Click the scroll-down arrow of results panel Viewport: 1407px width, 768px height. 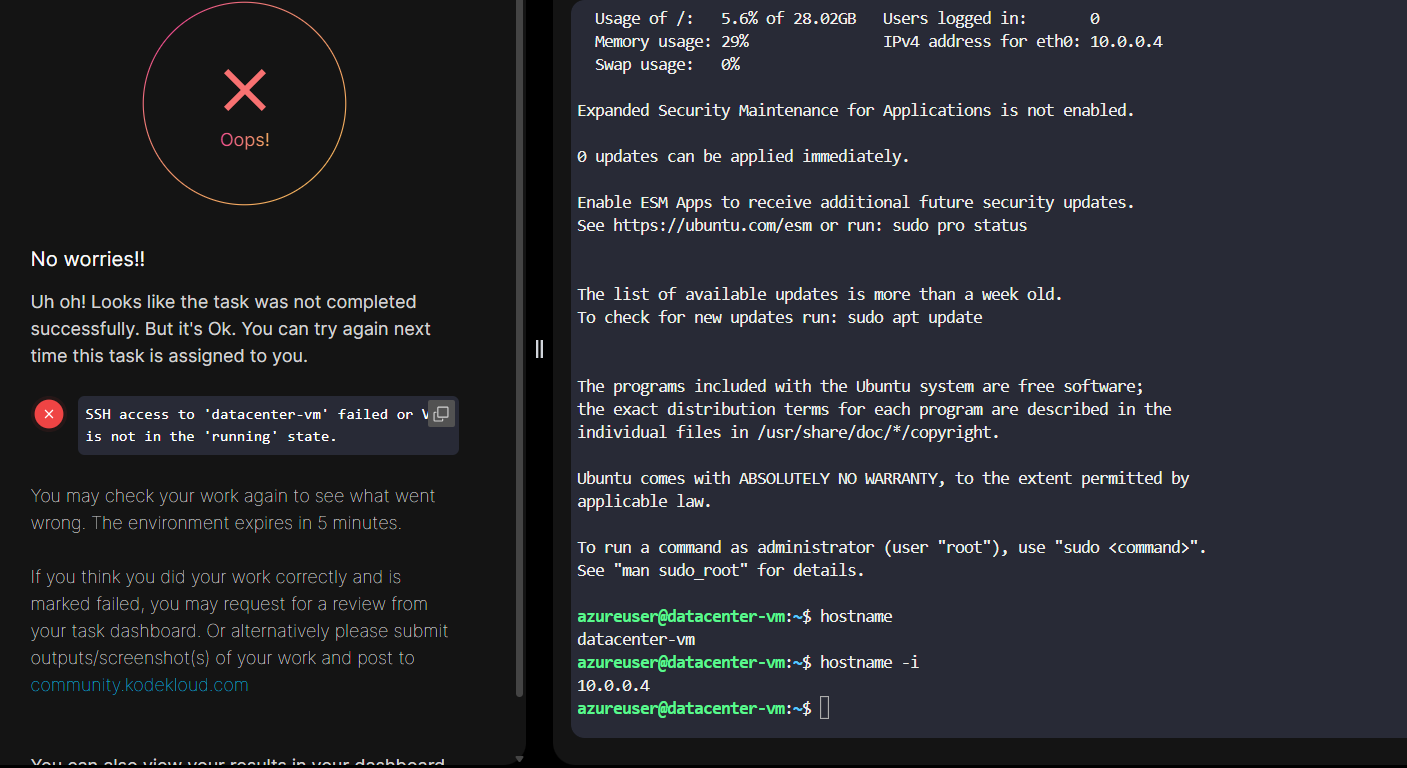coord(518,759)
